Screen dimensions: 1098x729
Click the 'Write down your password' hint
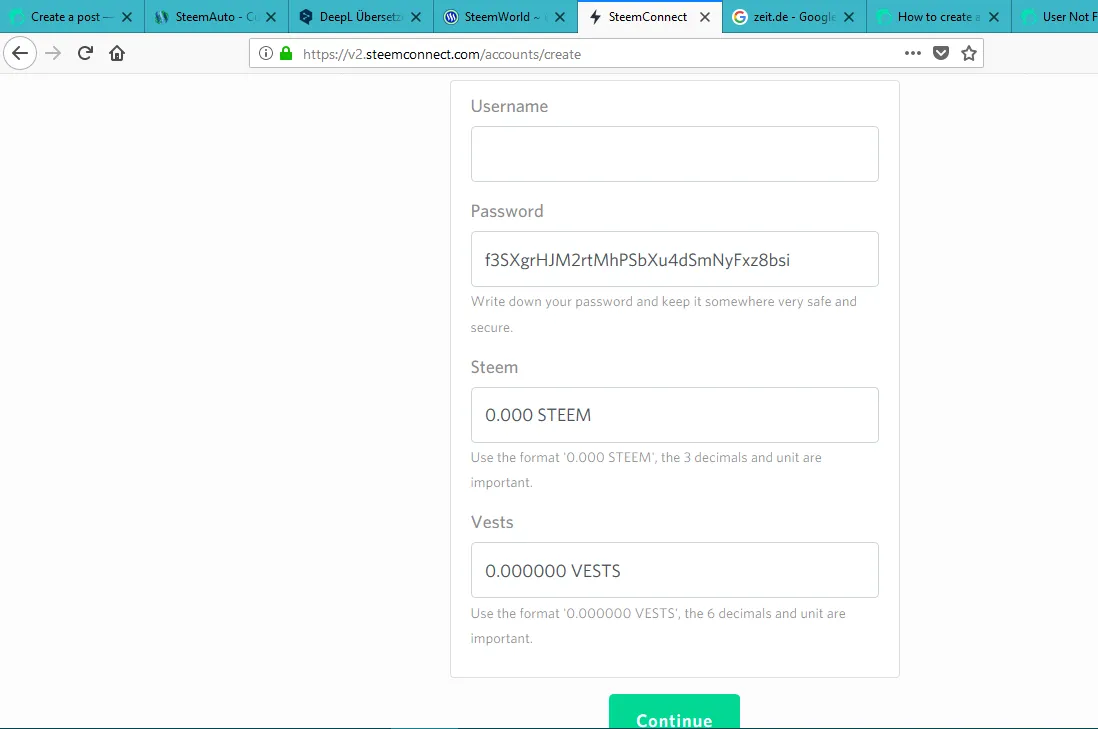(x=663, y=314)
